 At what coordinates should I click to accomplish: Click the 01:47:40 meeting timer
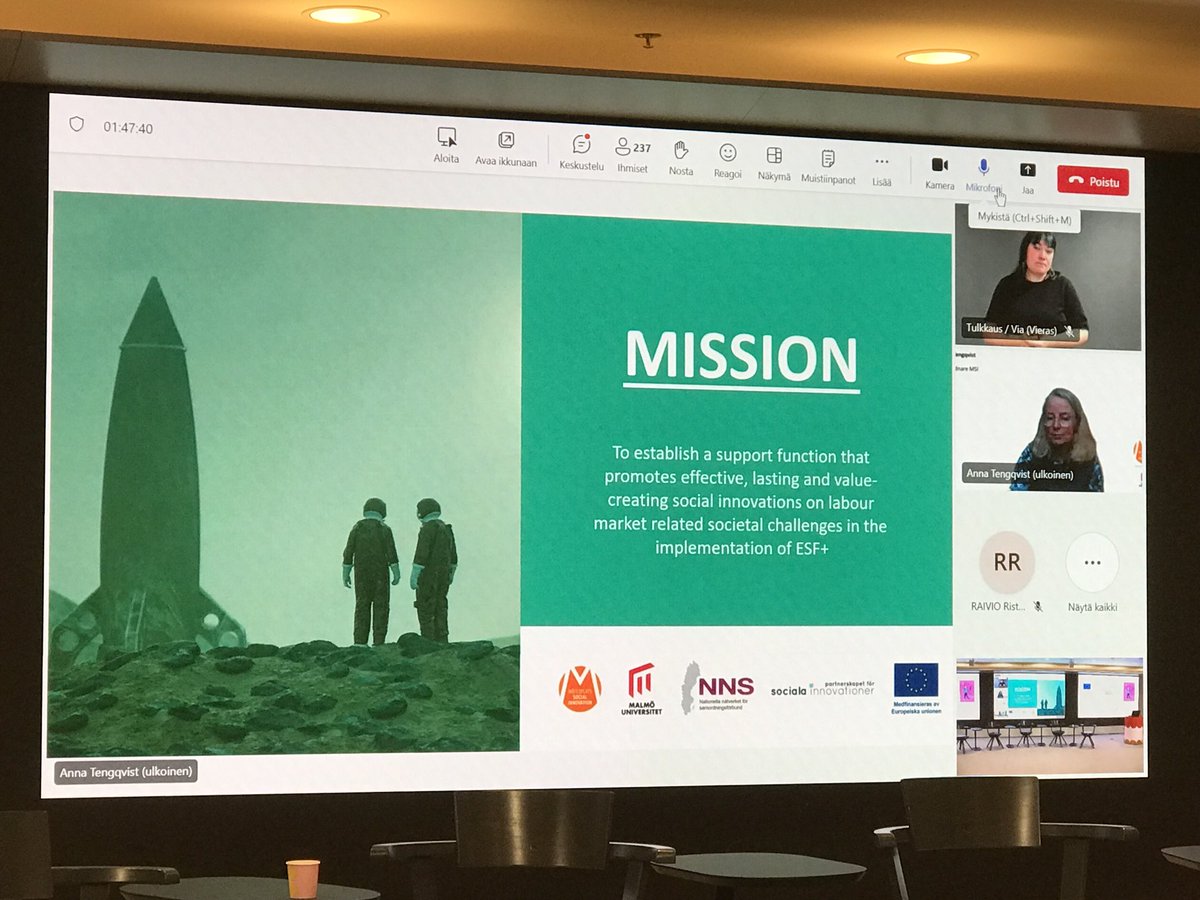pos(128,128)
